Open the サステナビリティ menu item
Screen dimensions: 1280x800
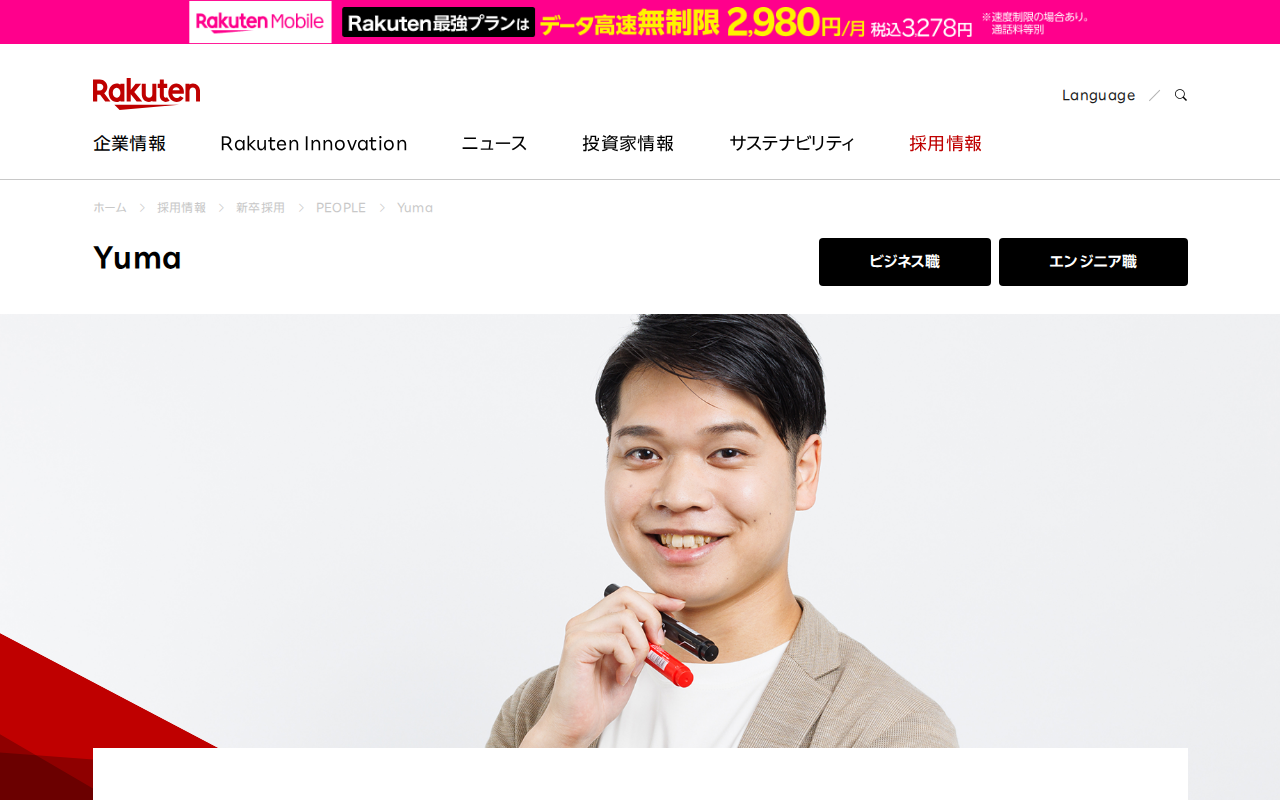(791, 143)
